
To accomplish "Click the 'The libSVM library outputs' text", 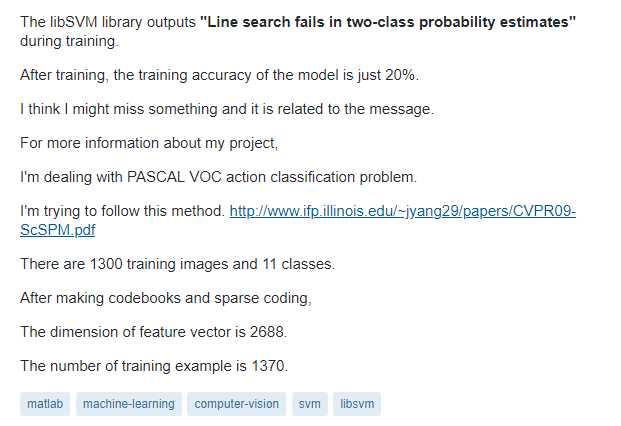I will click(108, 22).
